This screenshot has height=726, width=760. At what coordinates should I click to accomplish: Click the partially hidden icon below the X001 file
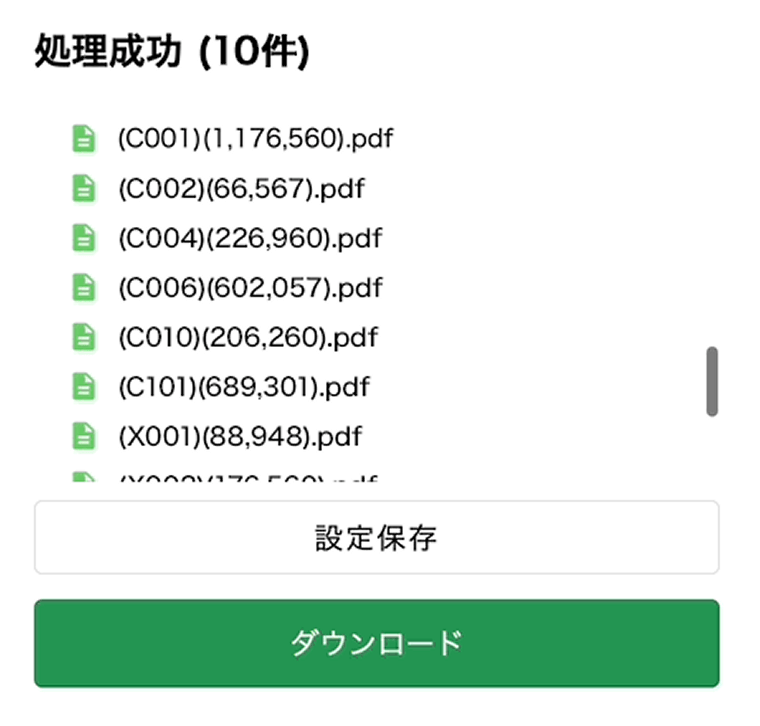84,477
